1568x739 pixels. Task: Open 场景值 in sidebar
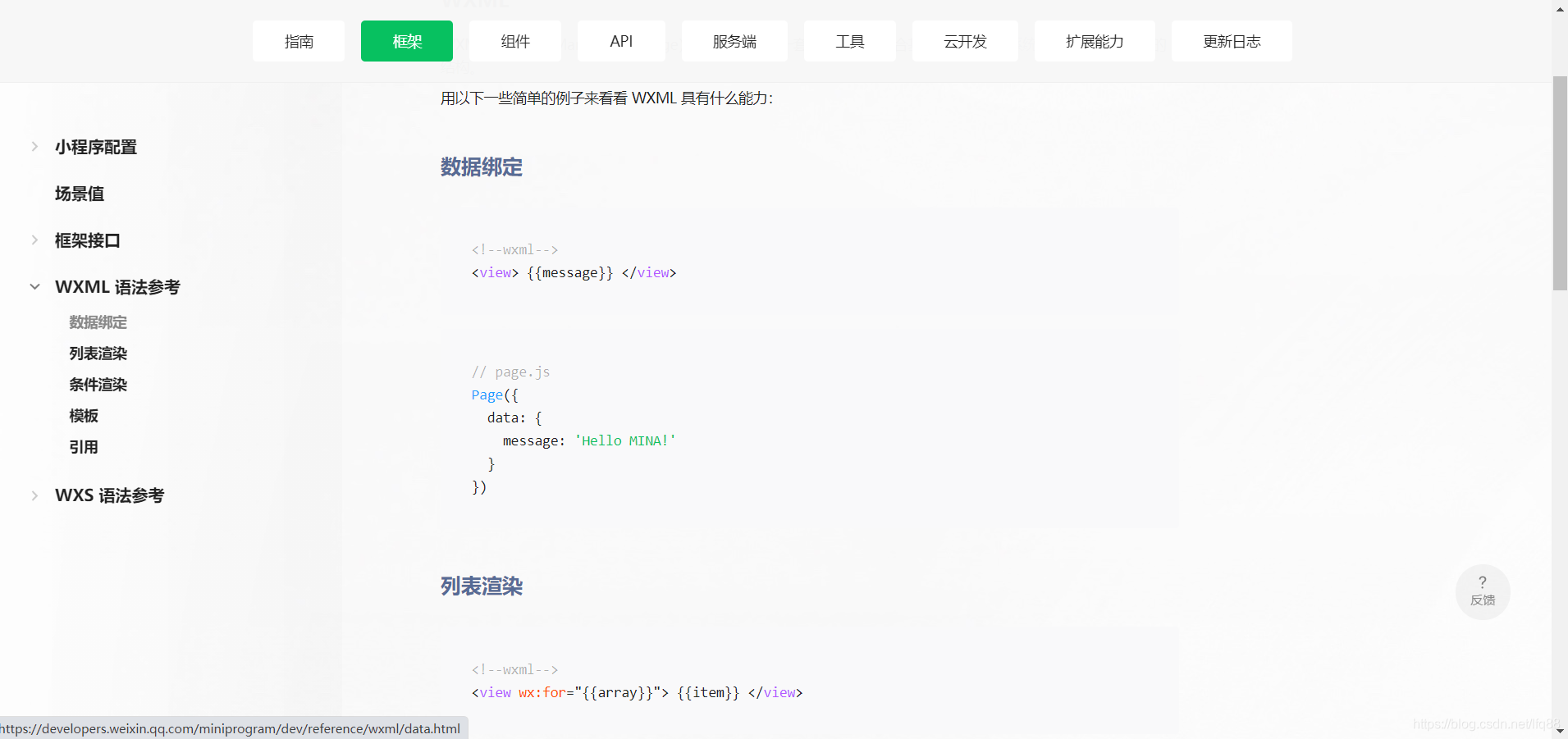[x=80, y=194]
